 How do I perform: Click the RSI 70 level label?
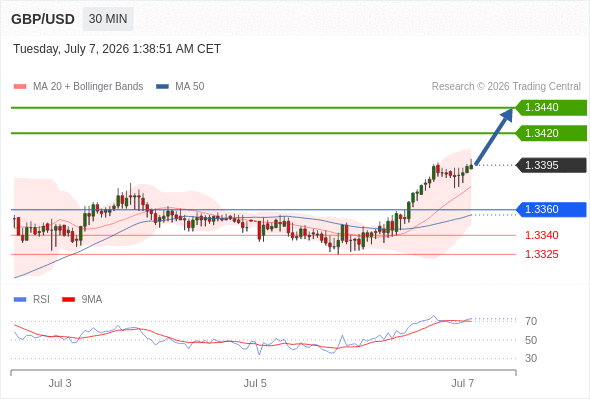click(x=531, y=321)
